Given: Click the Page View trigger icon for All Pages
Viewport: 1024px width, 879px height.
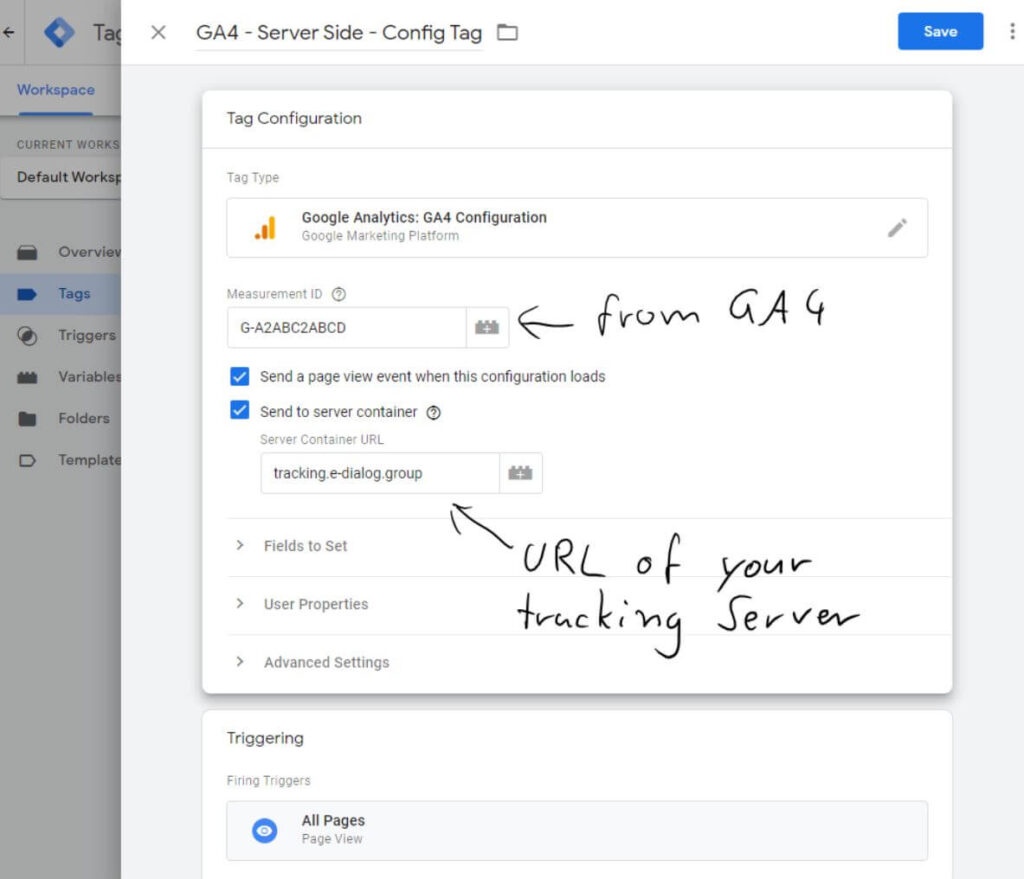Looking at the screenshot, I should point(263,830).
